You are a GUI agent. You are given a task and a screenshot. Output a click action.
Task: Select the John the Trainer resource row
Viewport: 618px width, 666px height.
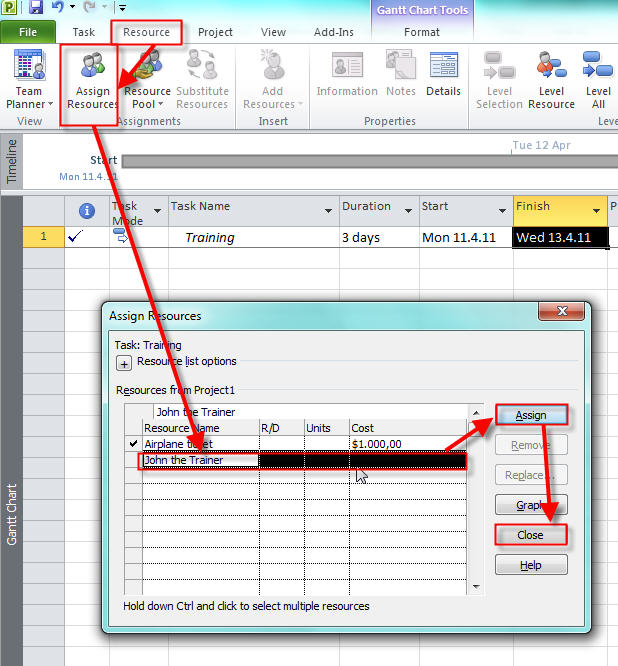click(x=200, y=460)
